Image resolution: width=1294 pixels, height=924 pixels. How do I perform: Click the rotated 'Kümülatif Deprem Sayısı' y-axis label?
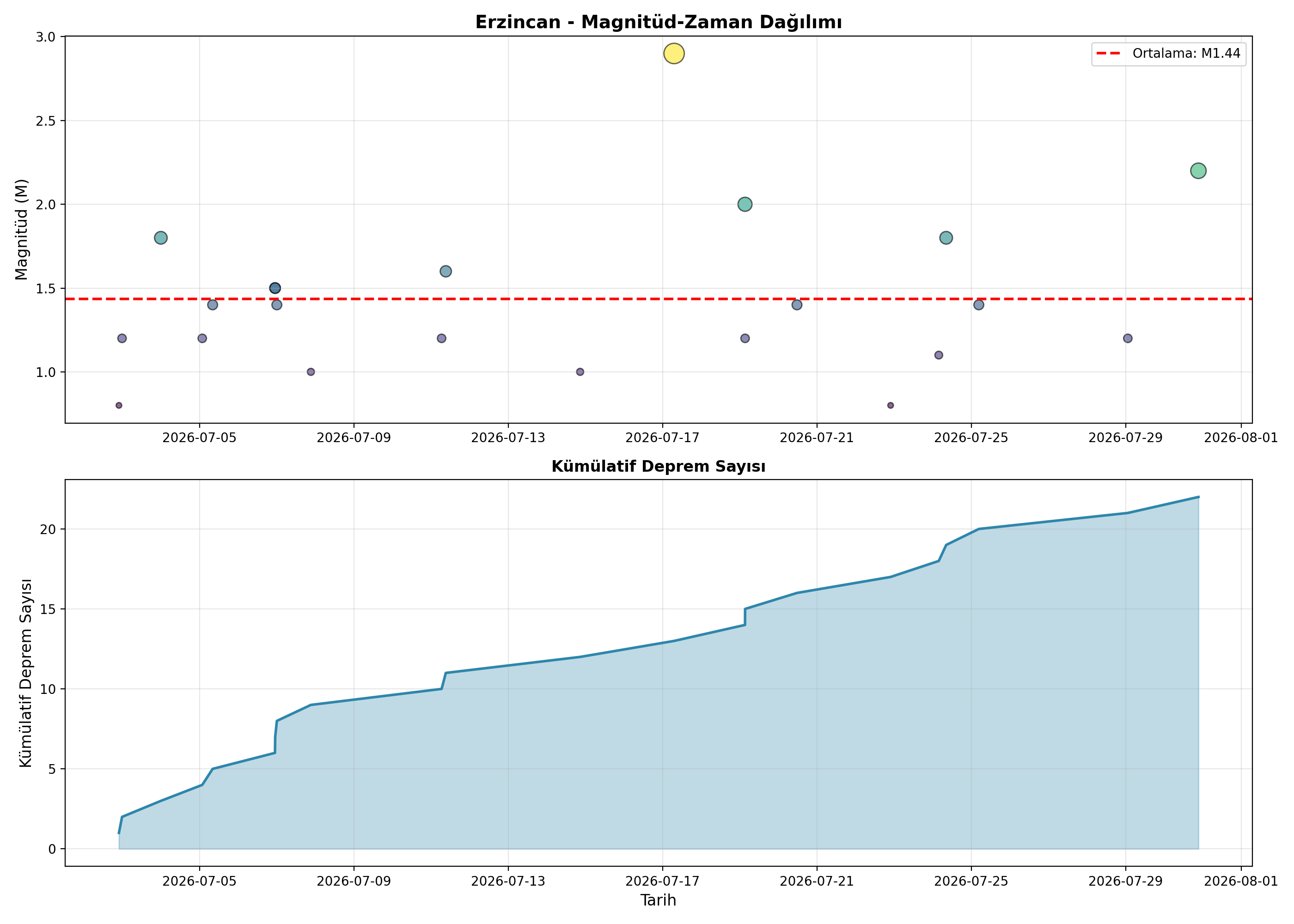click(x=25, y=673)
